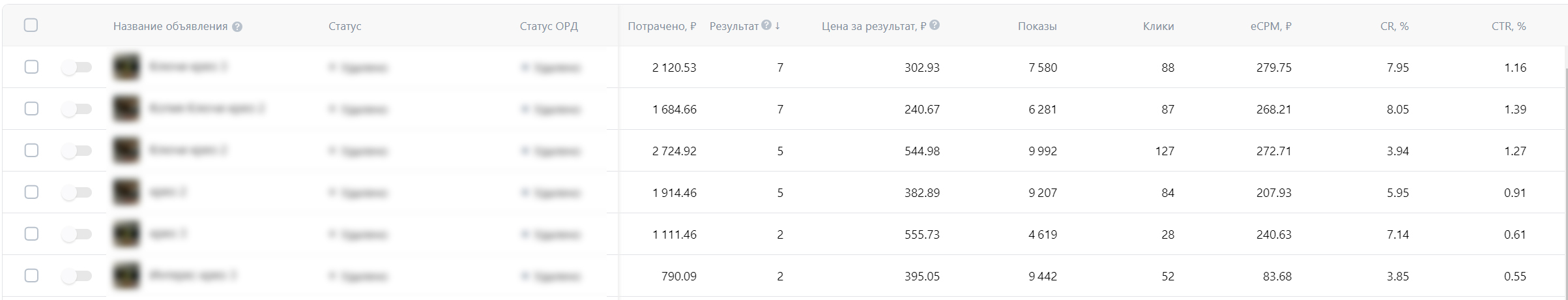Click help icon beside Название объявления

pos(237,27)
